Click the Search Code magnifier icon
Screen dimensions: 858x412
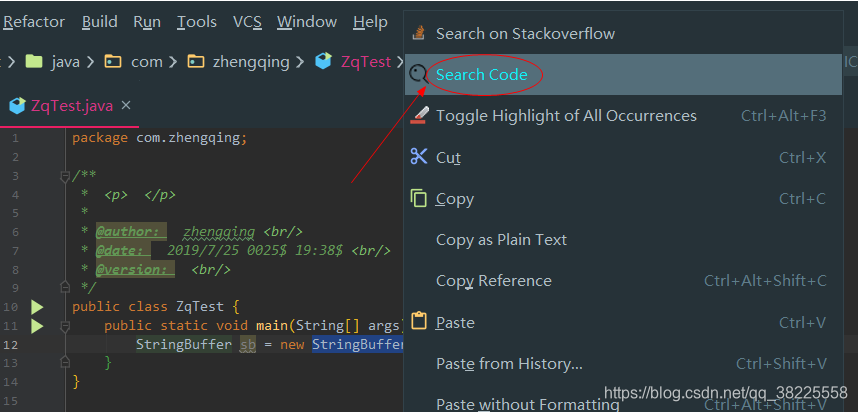click(x=419, y=74)
